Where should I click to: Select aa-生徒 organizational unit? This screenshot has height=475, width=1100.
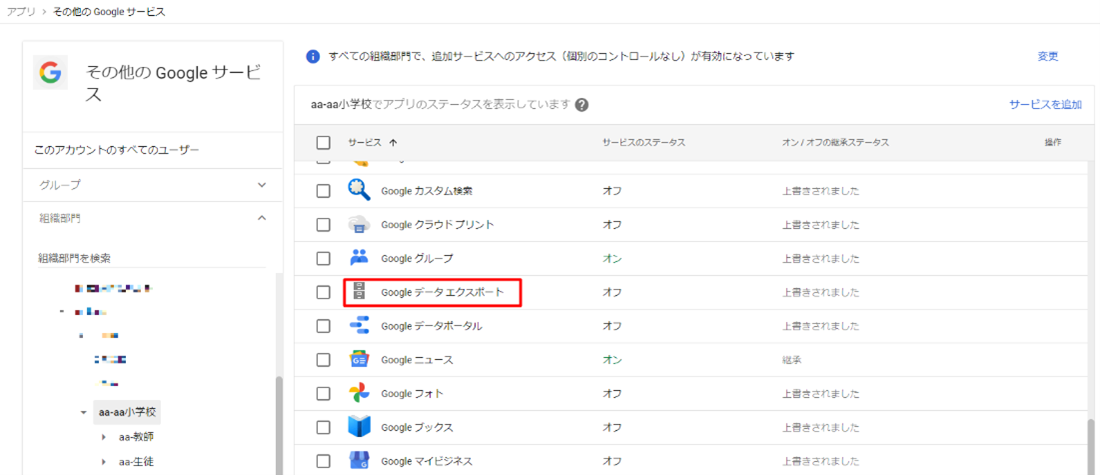pyautogui.click(x=136, y=462)
